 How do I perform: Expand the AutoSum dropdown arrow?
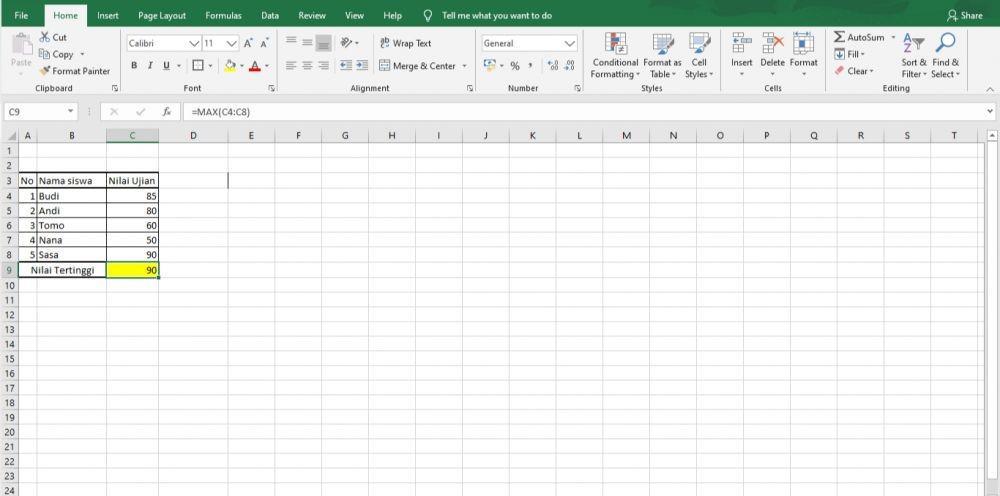tap(893, 38)
